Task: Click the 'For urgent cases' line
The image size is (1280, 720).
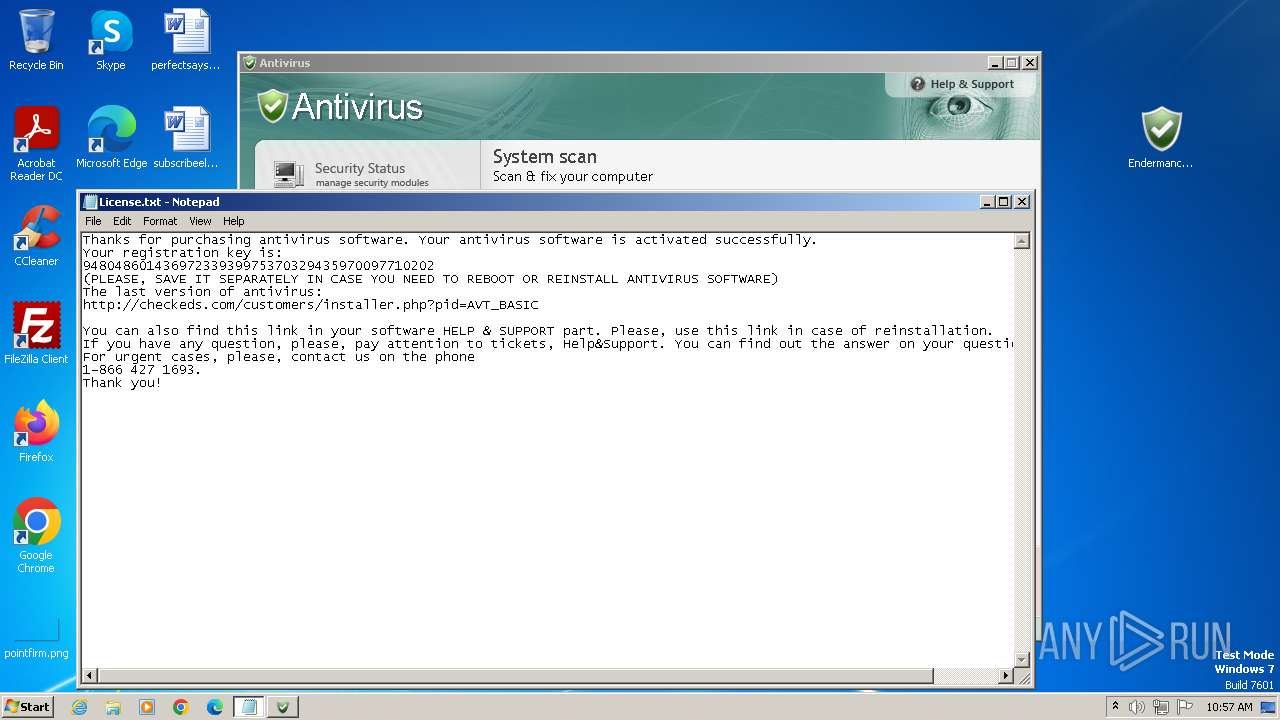Action: pos(278,357)
